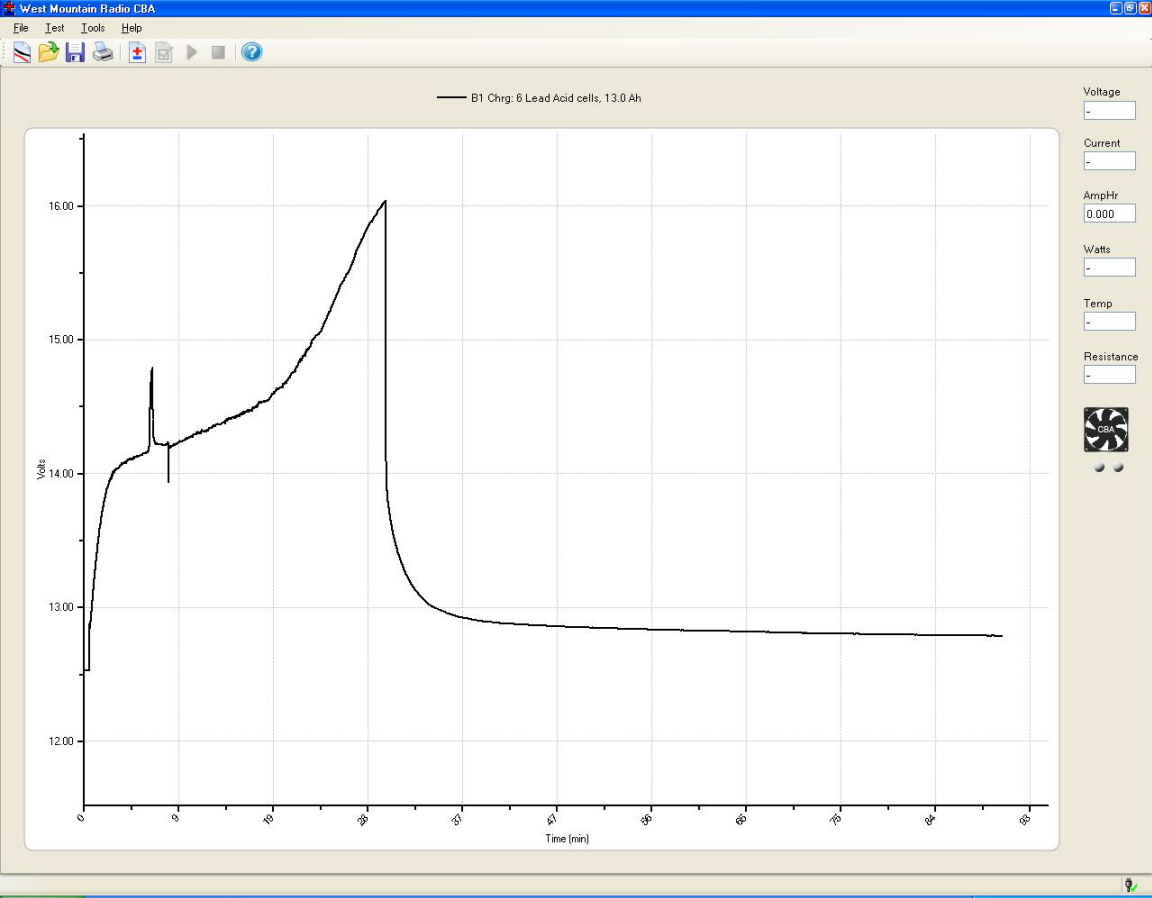Click the Temp readout field
The height and width of the screenshot is (898, 1152).
click(x=1109, y=321)
